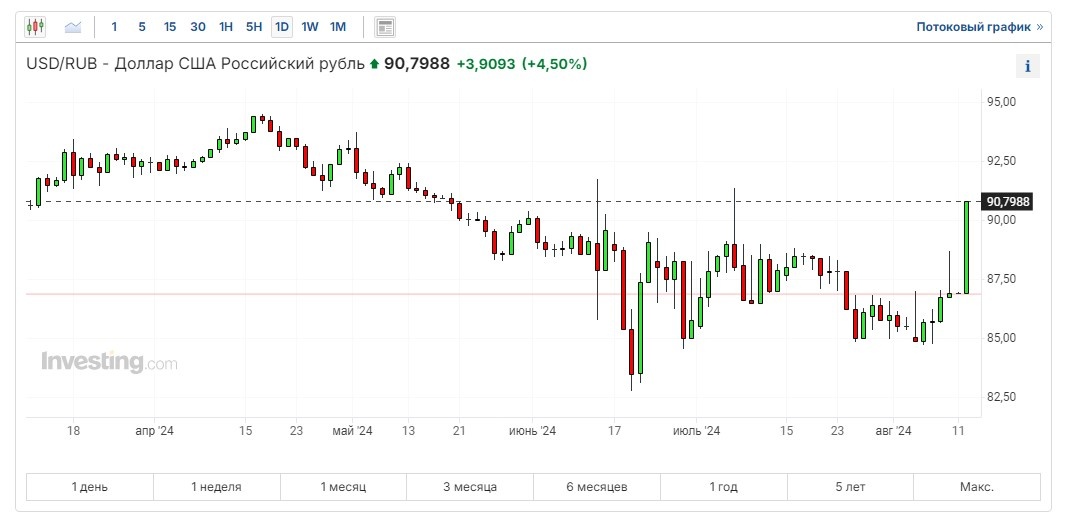Viewport: 1069px width, 525px height.
Task: Click the 87,50 axis label
Action: coord(1002,279)
